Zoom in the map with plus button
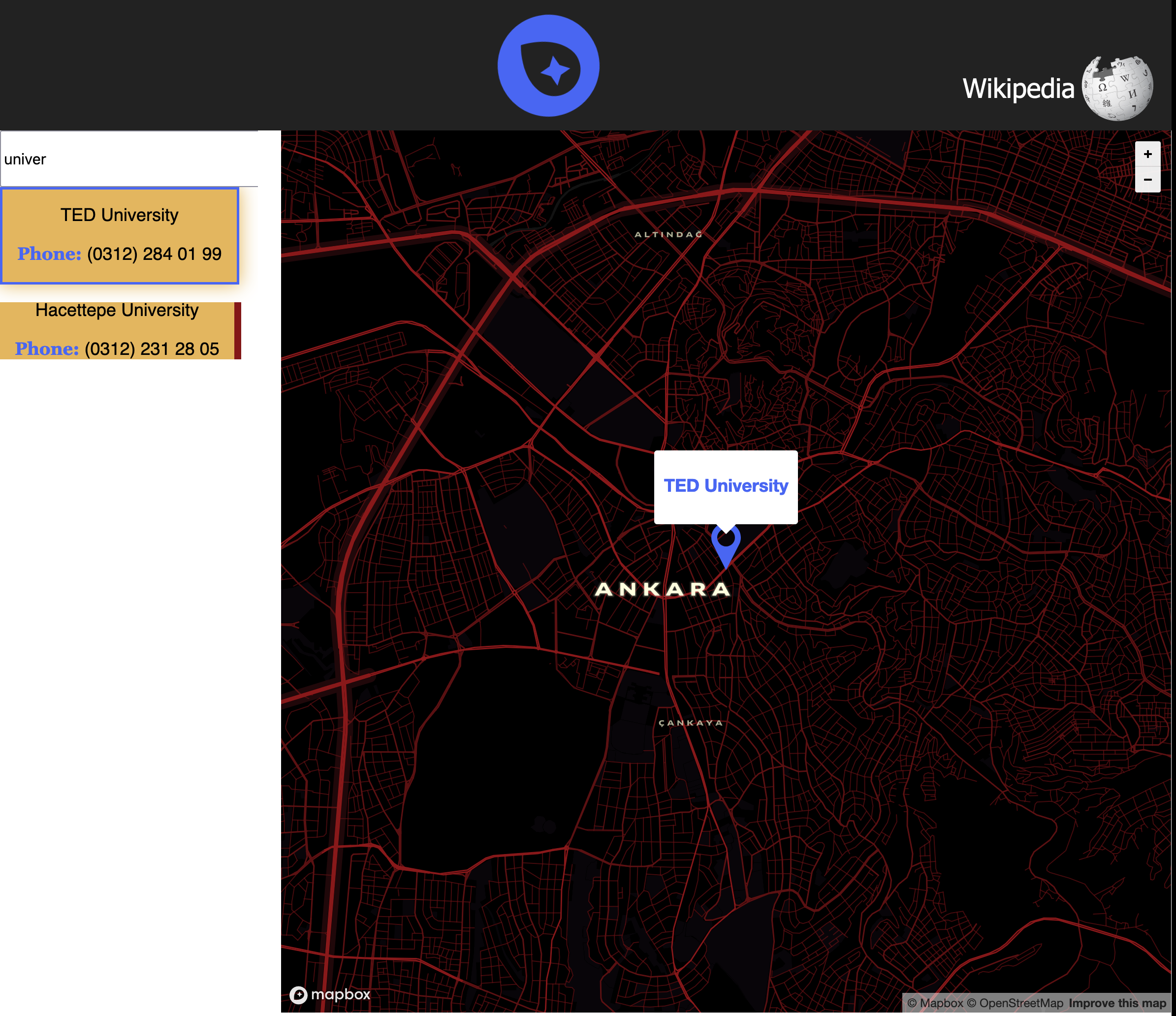The image size is (1176, 1016). 1147,154
